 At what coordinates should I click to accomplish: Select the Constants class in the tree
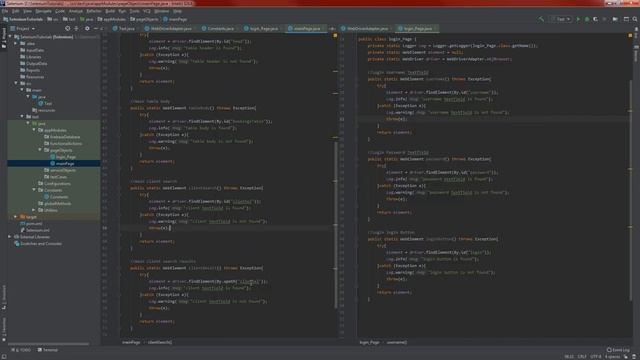(56, 197)
